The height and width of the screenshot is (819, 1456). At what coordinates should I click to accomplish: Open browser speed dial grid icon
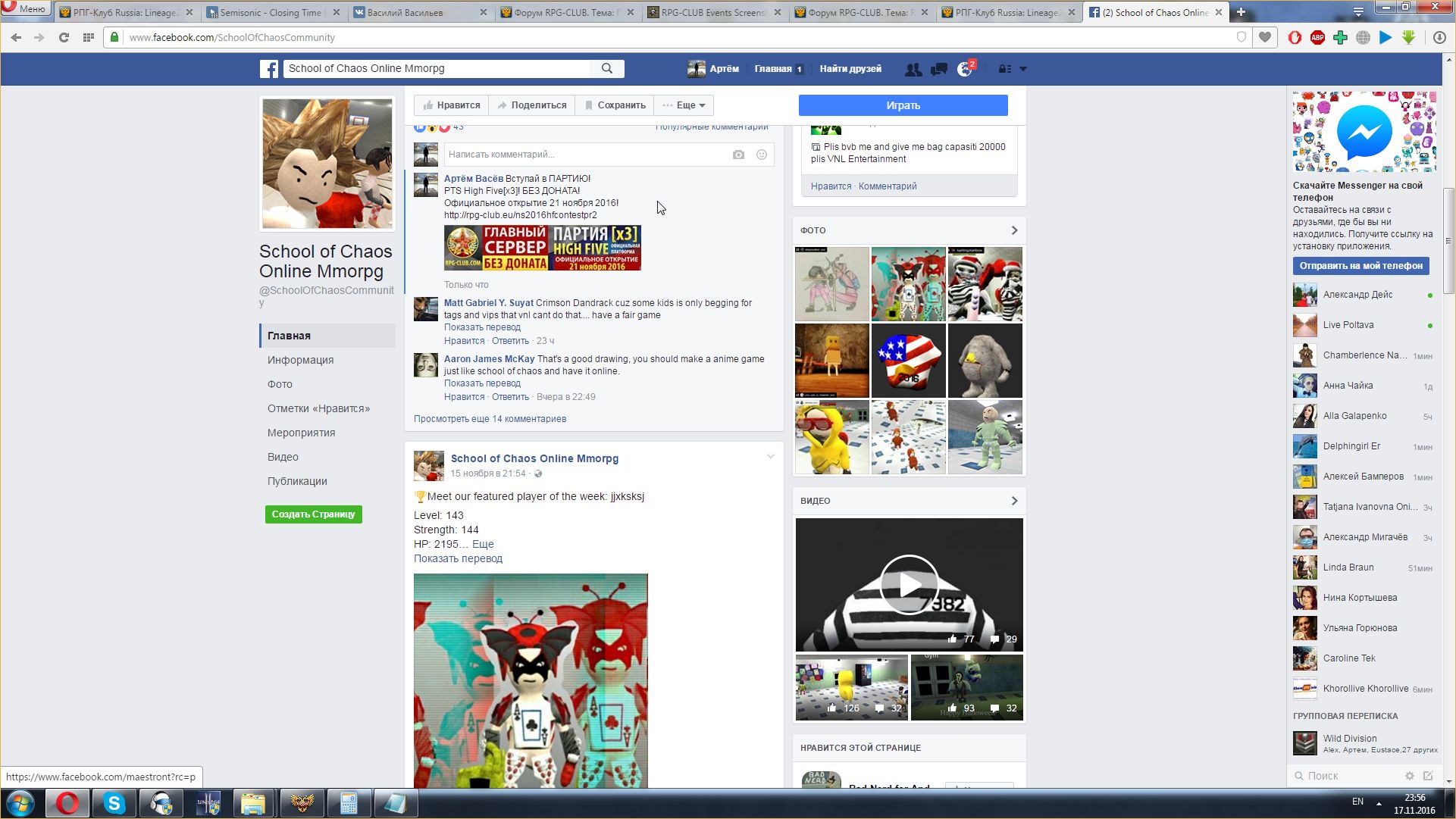tap(88, 37)
